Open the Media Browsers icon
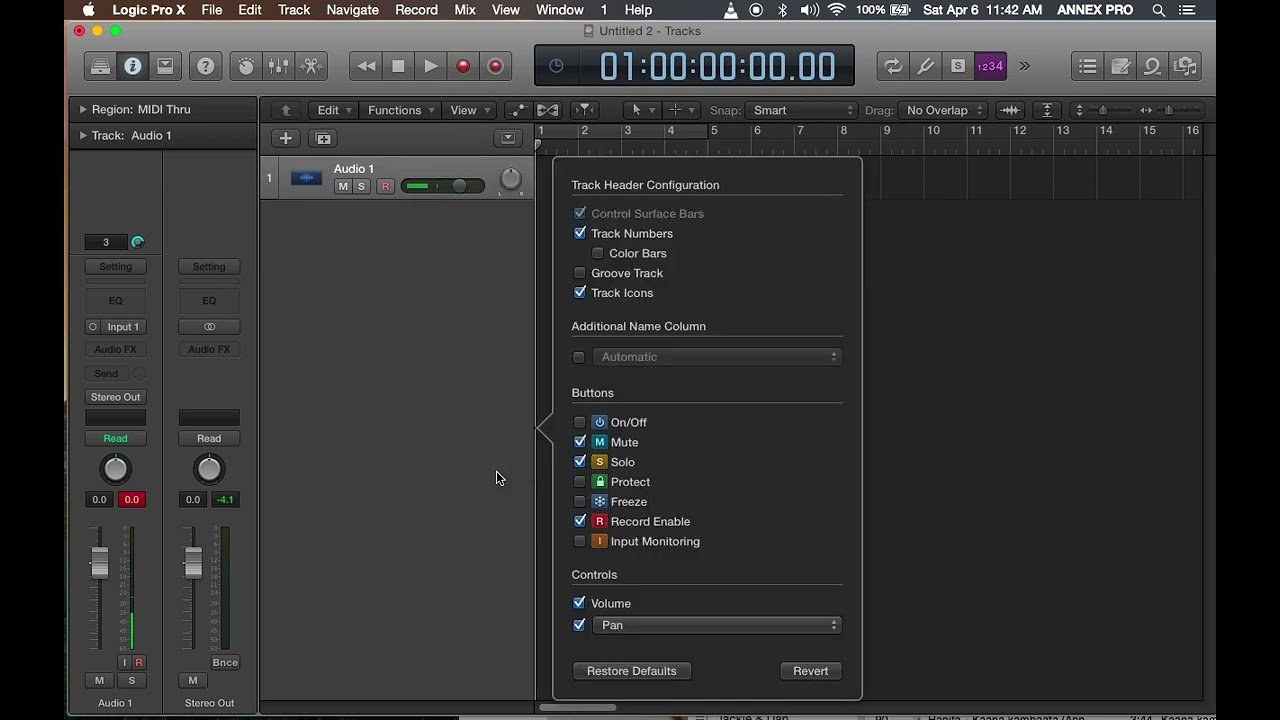 pos(1185,67)
